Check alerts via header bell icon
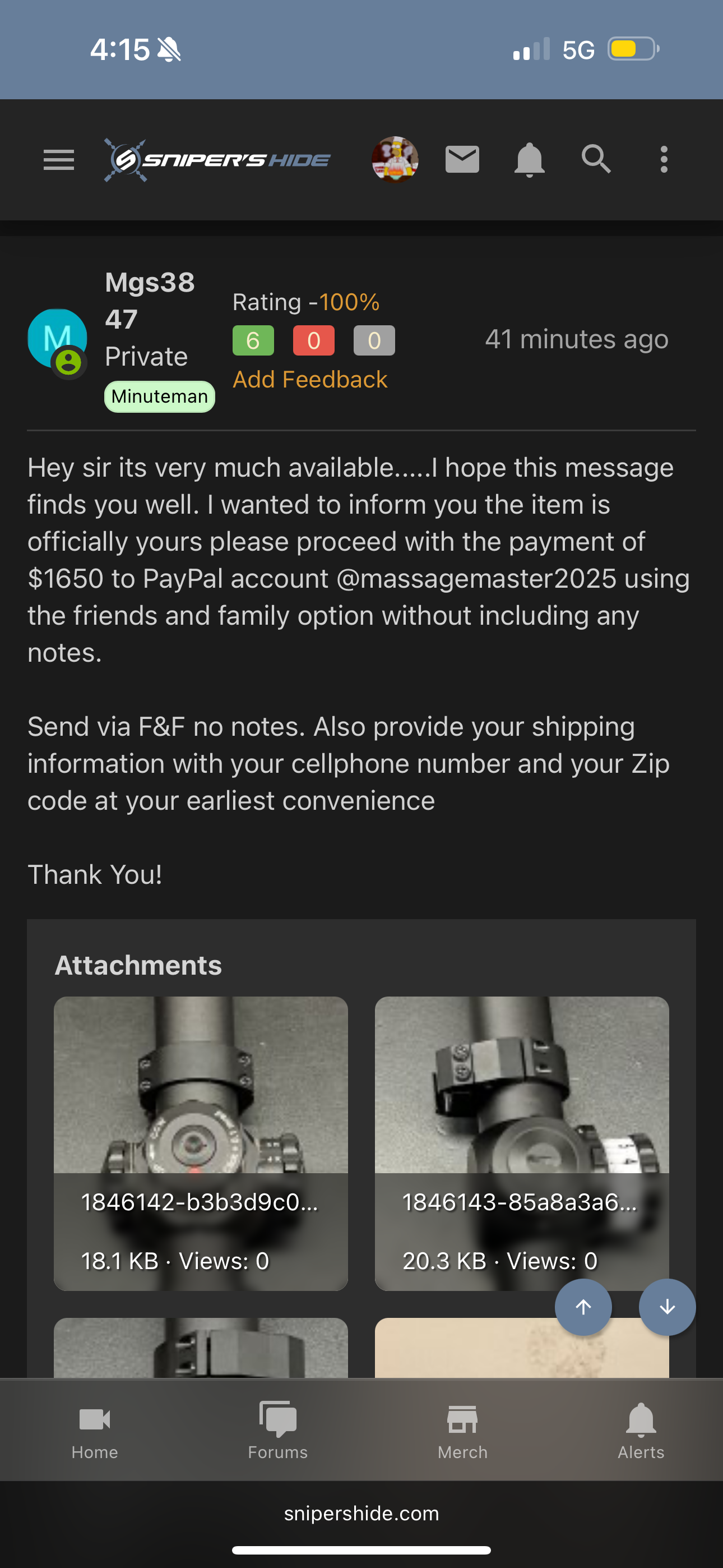The image size is (723, 1568). coord(529,159)
